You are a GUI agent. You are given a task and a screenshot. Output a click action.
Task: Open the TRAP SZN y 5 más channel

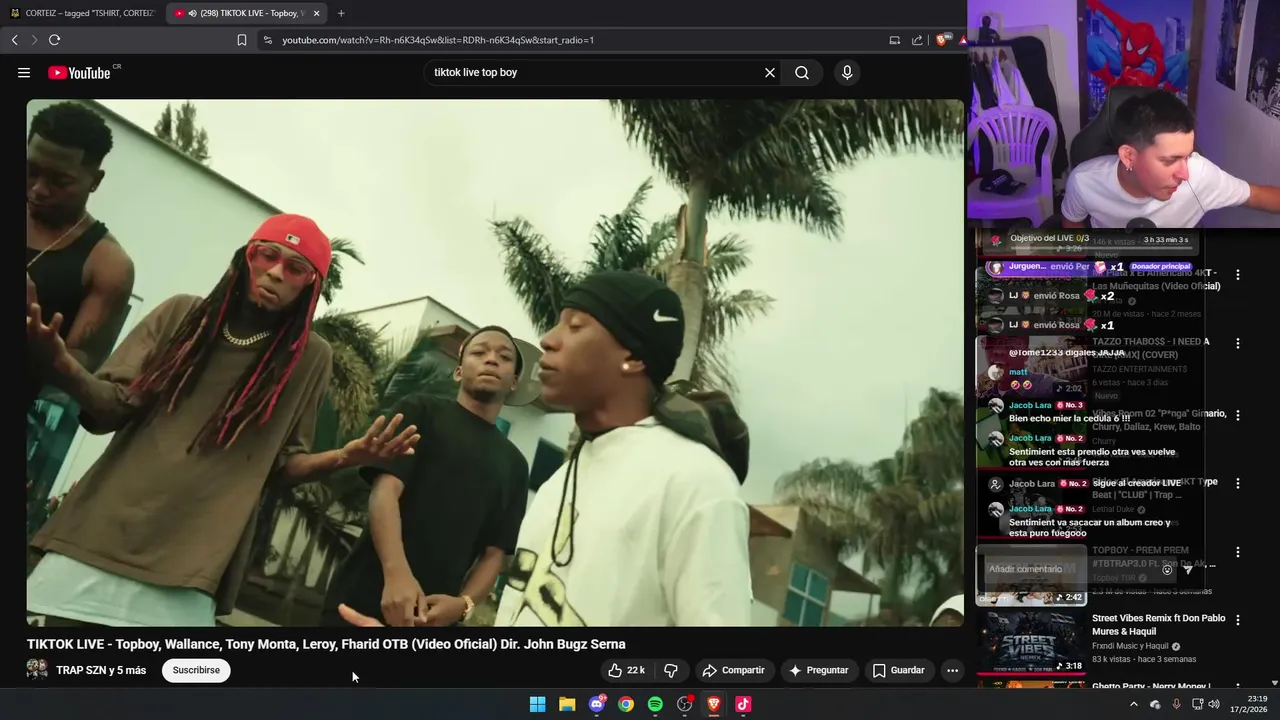[101, 670]
